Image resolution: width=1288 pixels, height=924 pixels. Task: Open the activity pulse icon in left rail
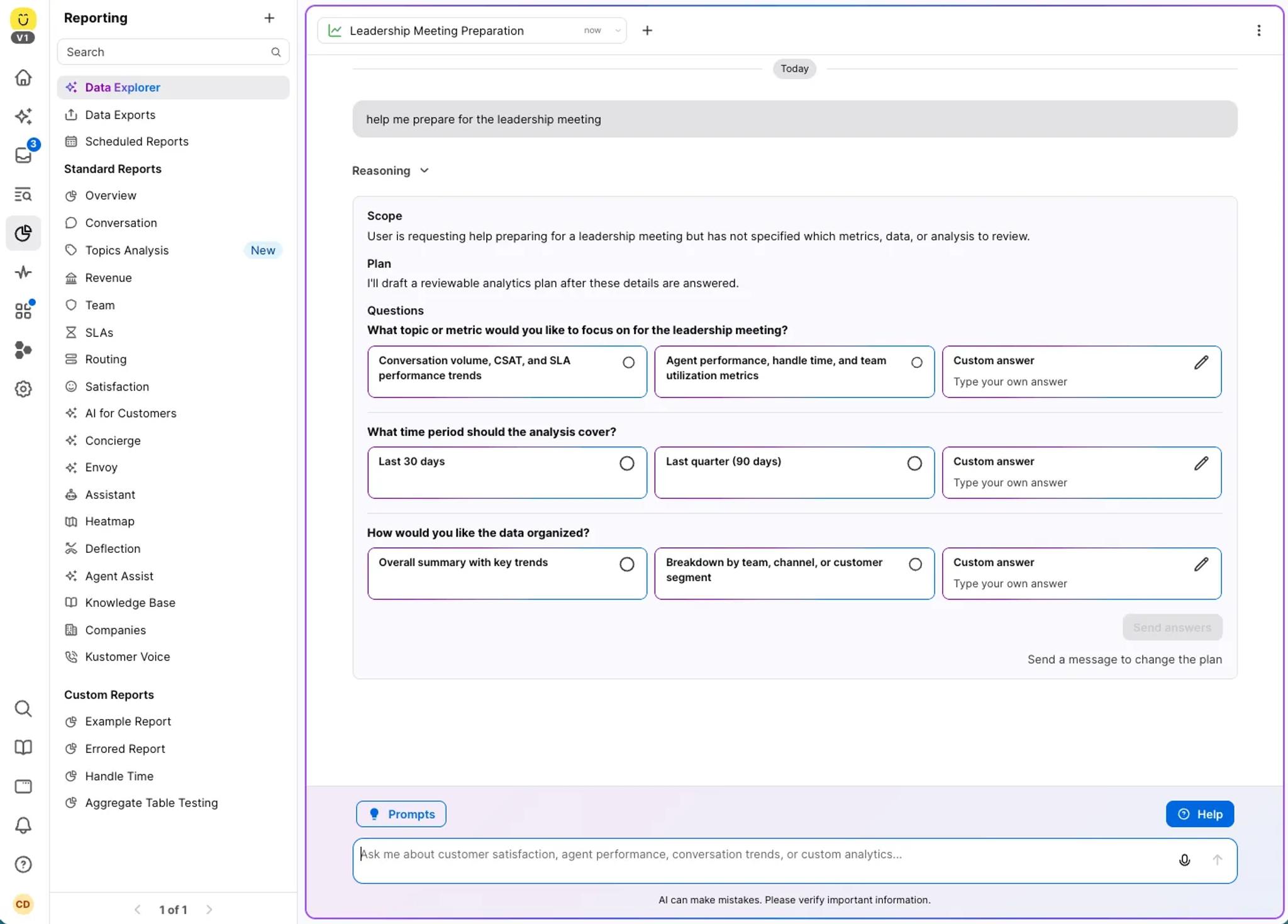click(23, 272)
